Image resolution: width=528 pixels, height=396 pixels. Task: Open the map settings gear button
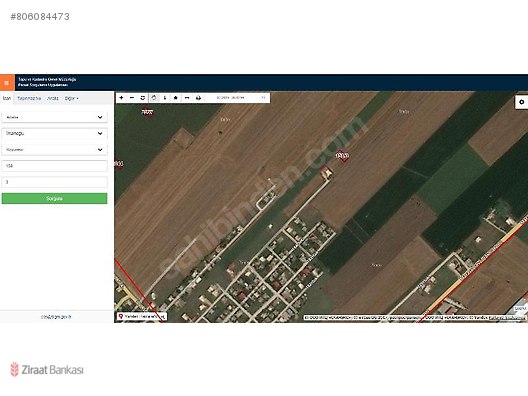click(x=522, y=102)
